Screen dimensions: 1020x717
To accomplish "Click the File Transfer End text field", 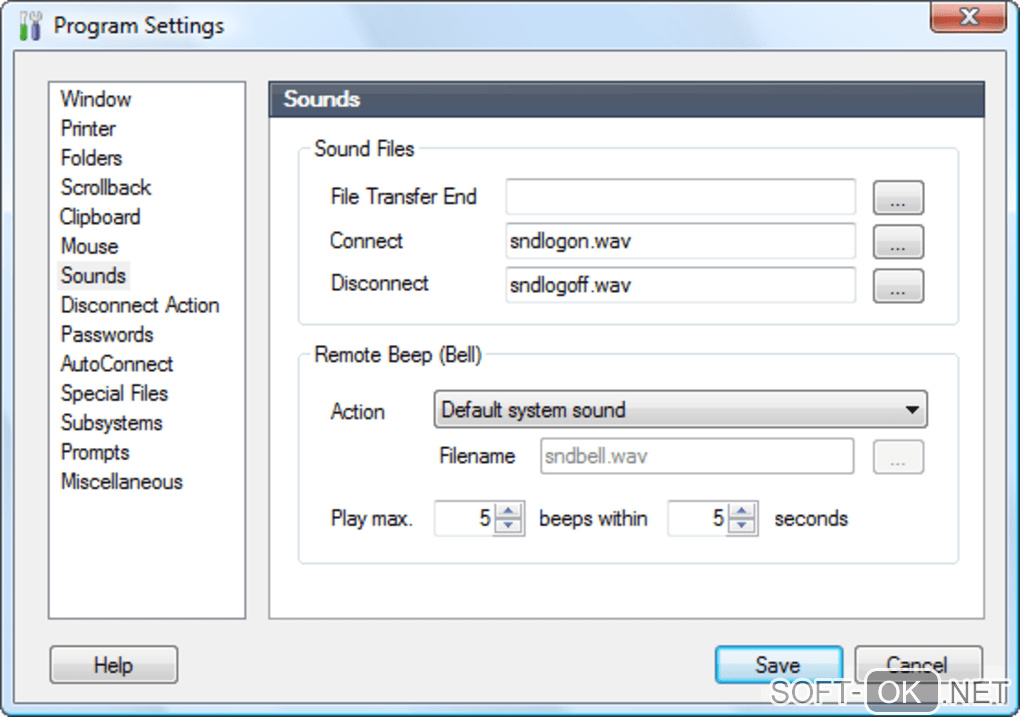I will 680,197.
